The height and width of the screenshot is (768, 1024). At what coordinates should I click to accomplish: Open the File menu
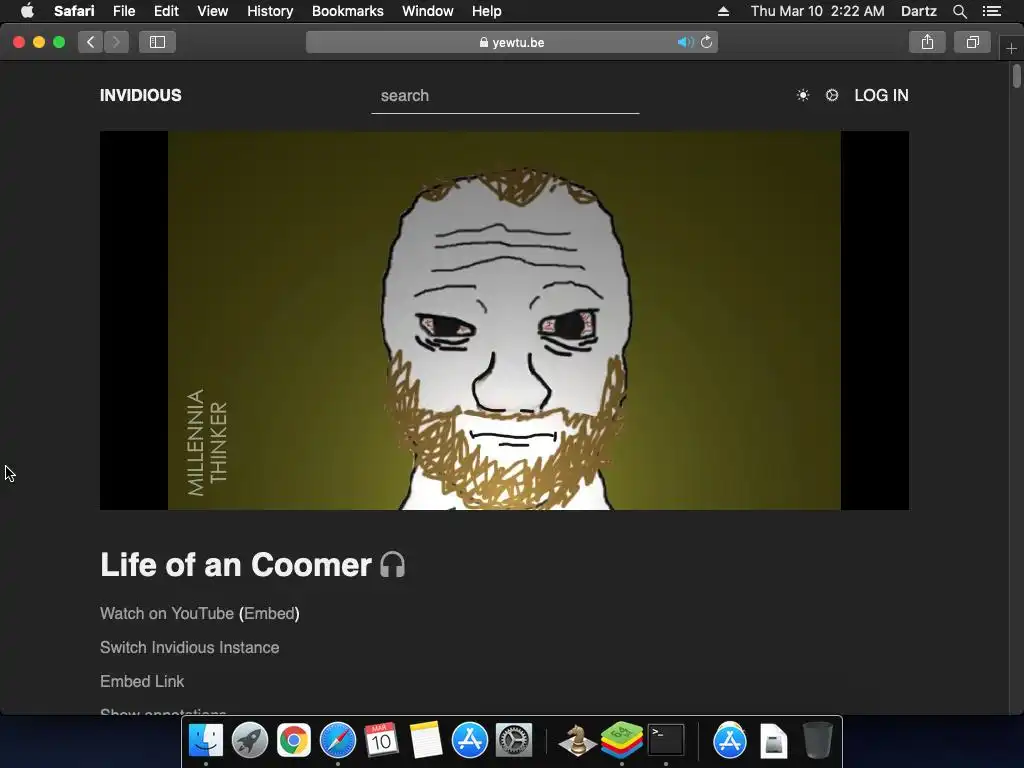click(x=124, y=11)
